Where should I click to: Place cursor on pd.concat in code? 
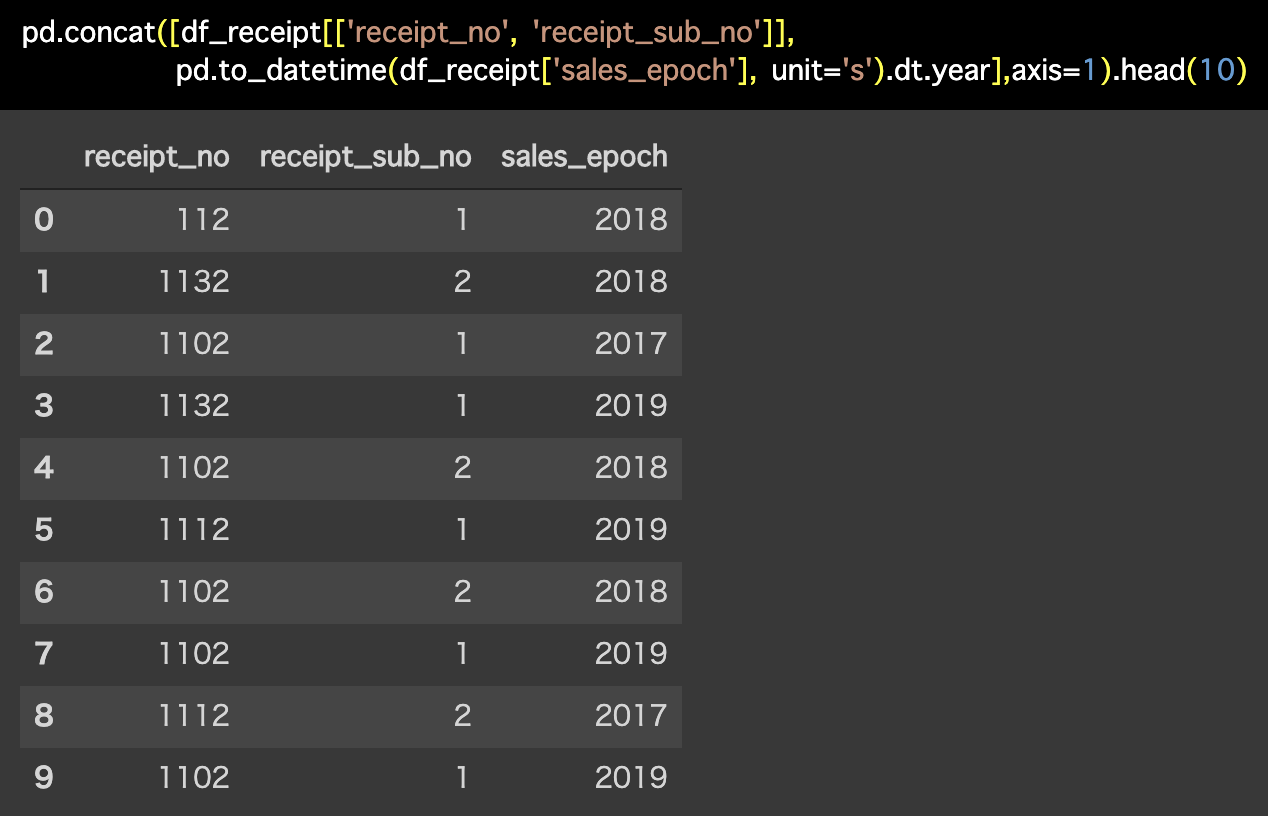88,33
